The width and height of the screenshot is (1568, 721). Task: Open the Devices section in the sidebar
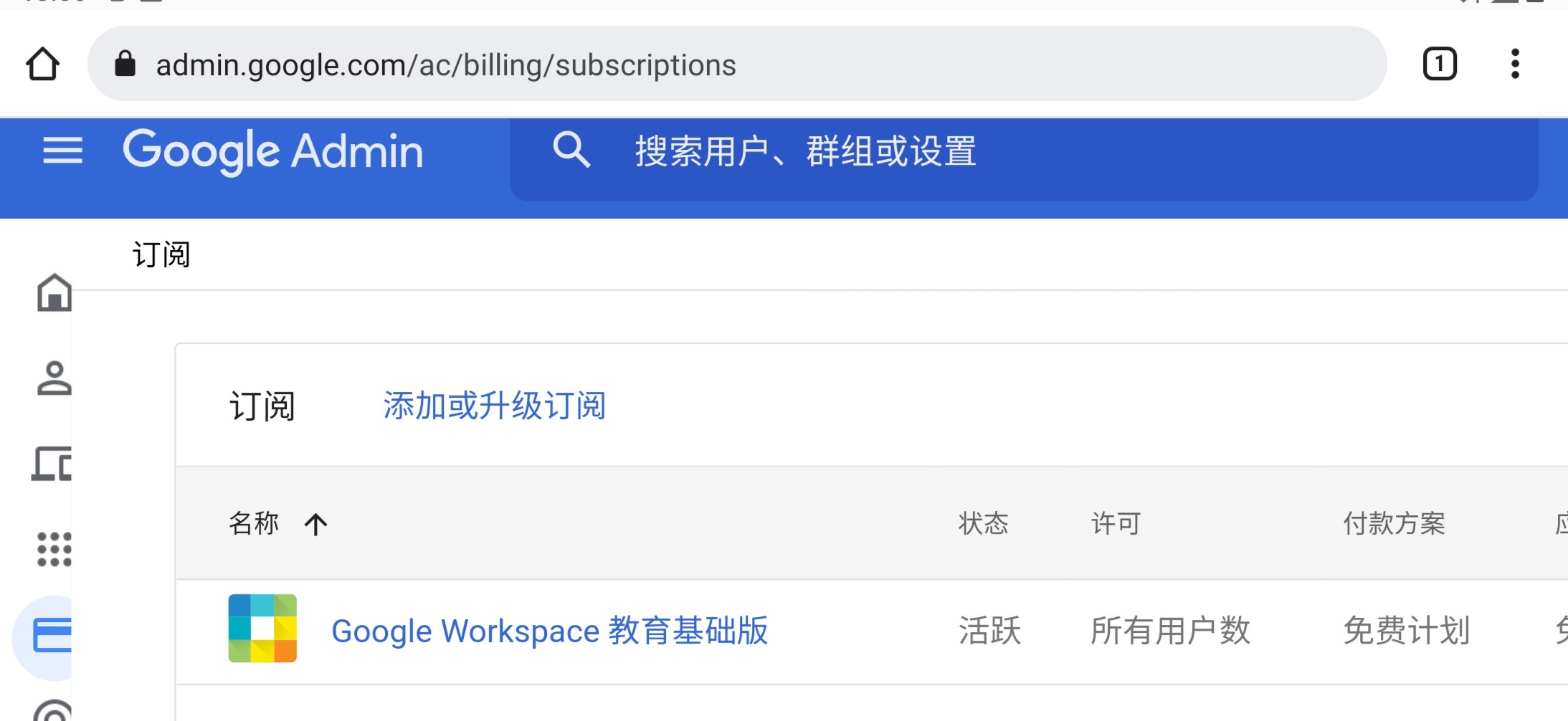tap(52, 464)
